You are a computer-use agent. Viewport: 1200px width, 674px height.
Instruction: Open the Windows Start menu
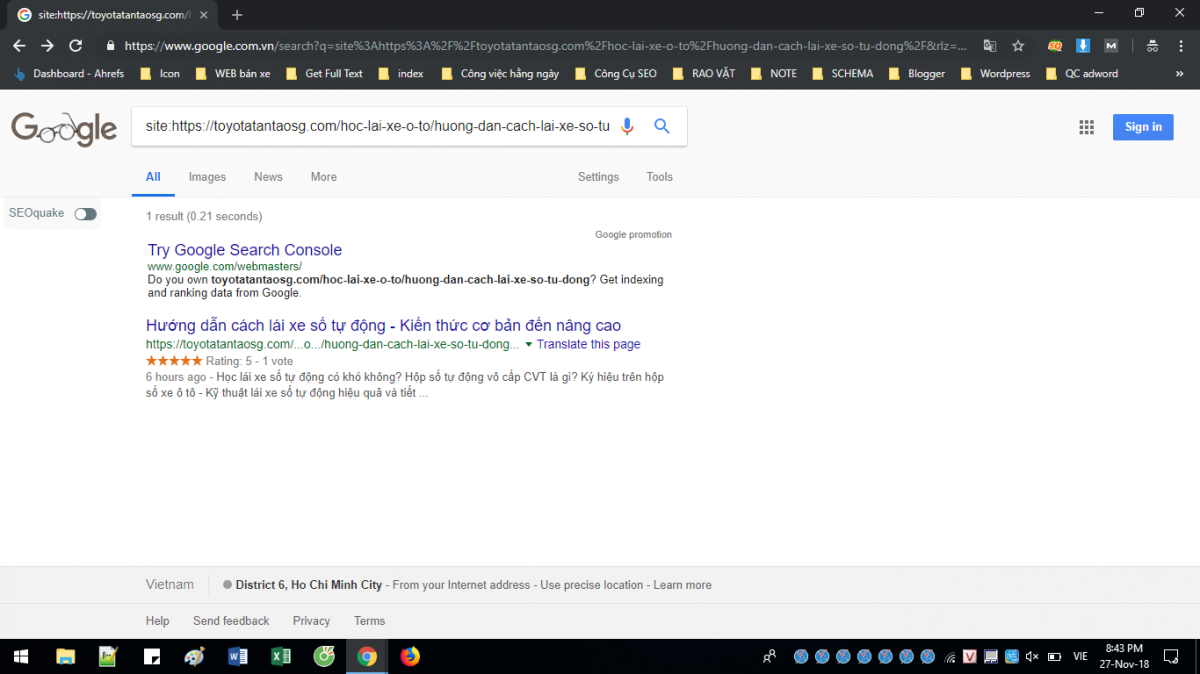coord(20,656)
